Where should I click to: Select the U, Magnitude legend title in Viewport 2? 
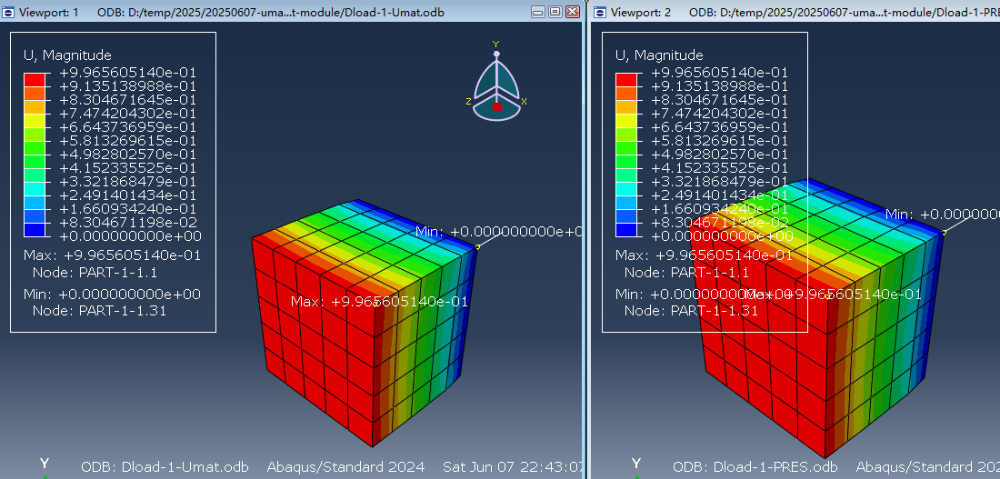[659, 55]
